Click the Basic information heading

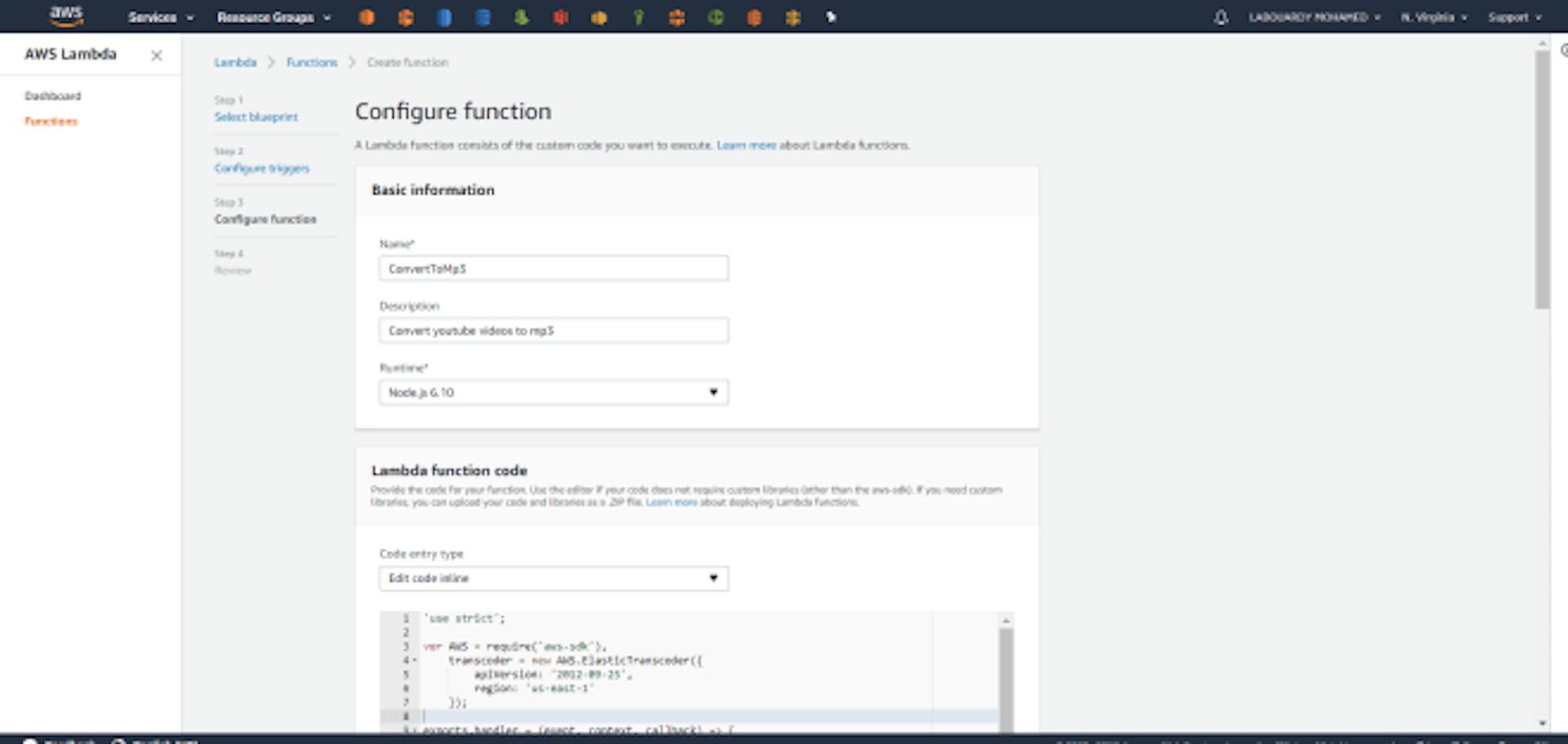pos(433,190)
